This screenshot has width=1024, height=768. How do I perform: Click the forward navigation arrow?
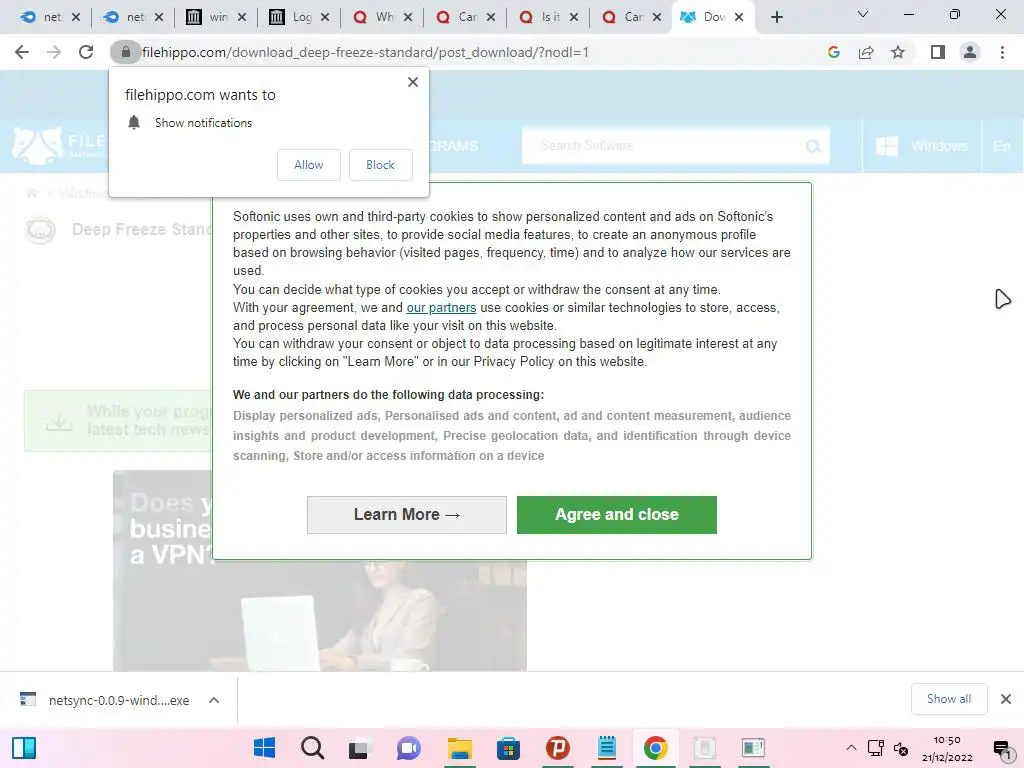pyautogui.click(x=54, y=52)
